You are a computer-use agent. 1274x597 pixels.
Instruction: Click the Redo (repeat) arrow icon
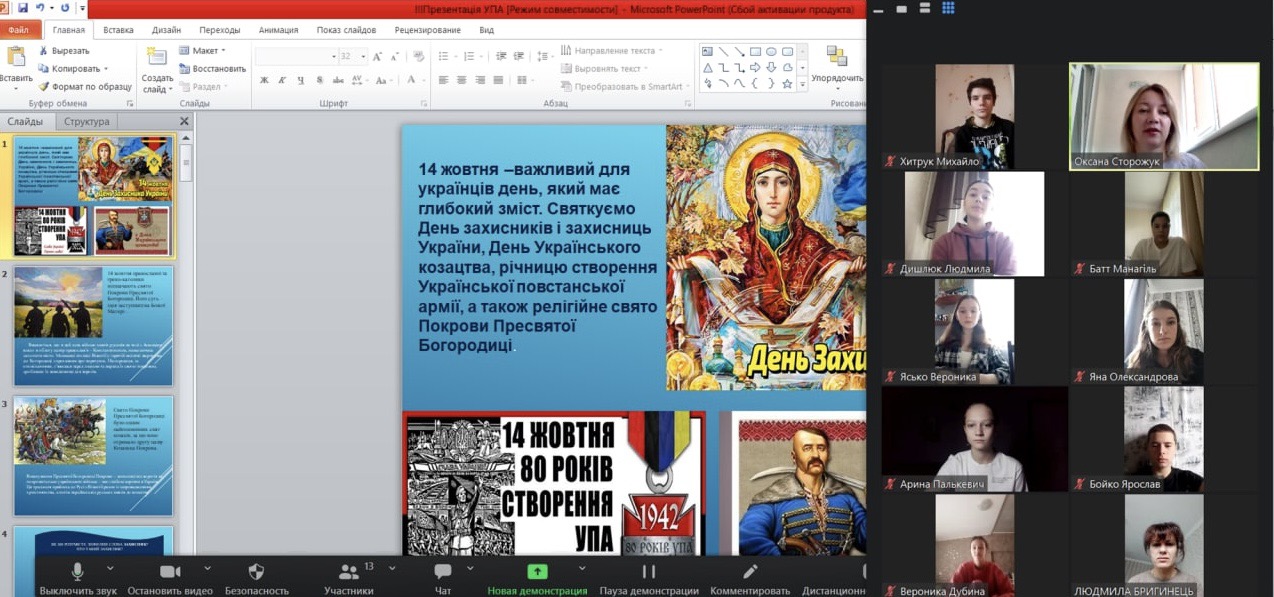64,8
